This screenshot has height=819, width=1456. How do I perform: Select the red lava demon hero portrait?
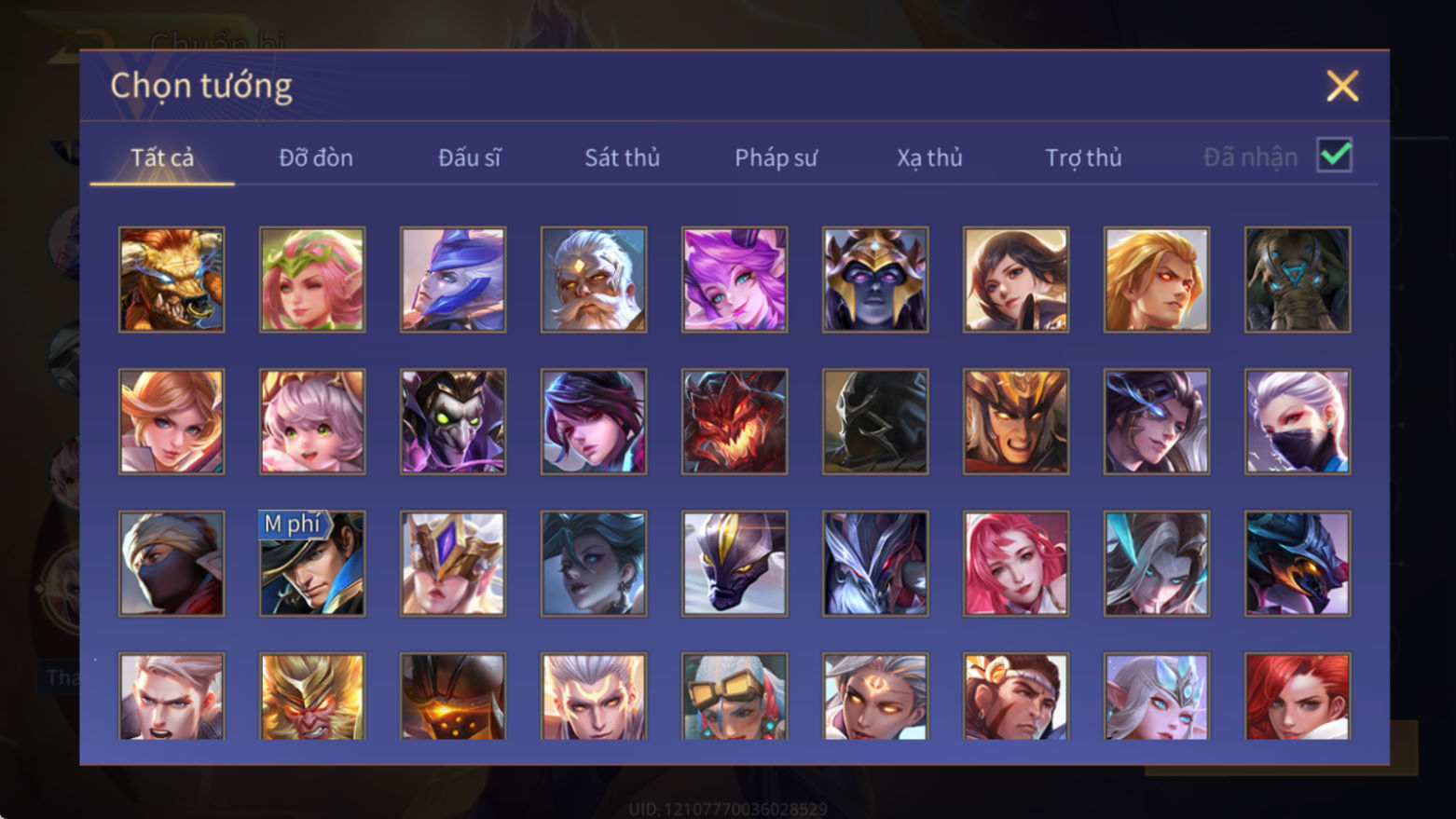(735, 421)
